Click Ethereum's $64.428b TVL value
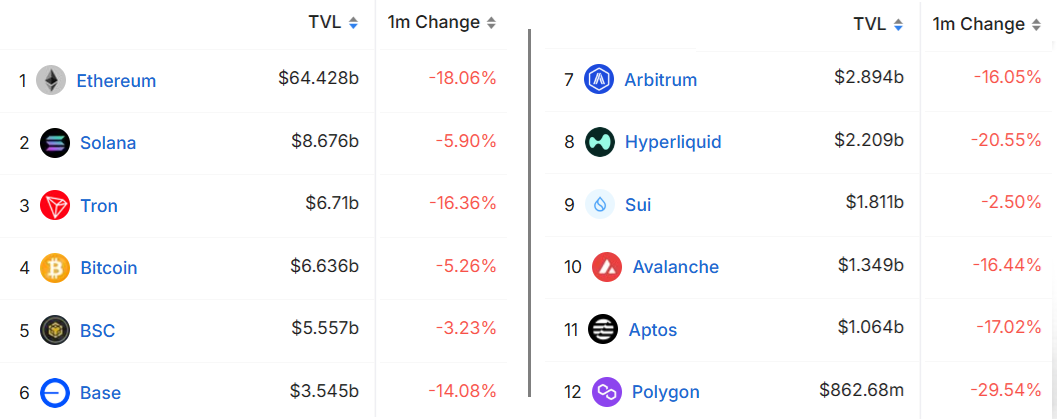 (318, 78)
